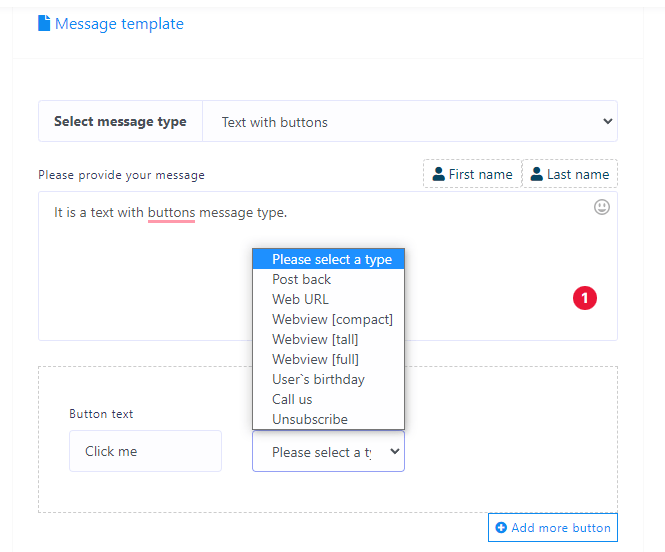Insert the First name variable
The image size is (665, 552).
pyautogui.click(x=472, y=174)
